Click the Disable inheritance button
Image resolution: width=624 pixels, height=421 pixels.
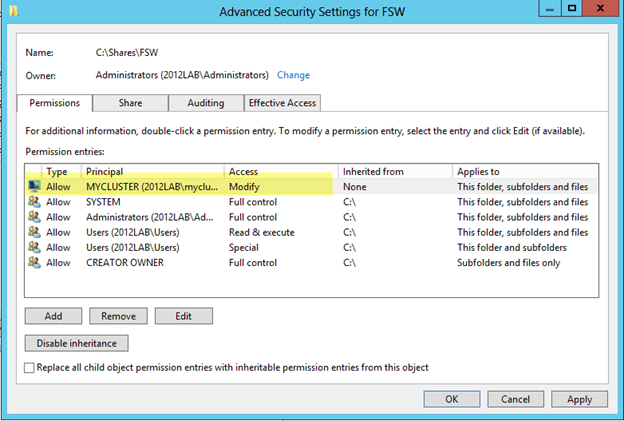tap(76, 343)
